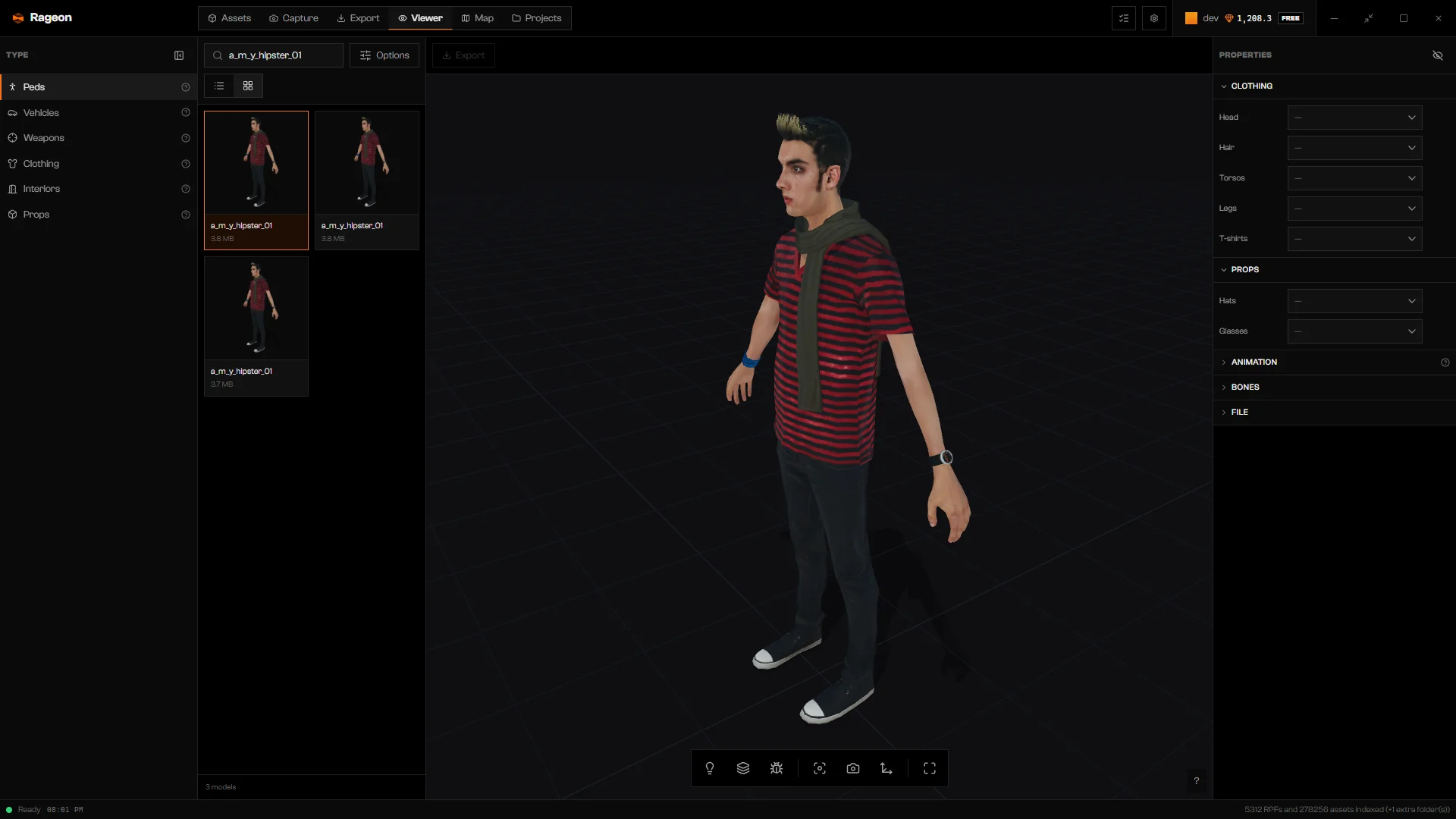
Task: Select Props type in sidebar
Action: coord(99,215)
